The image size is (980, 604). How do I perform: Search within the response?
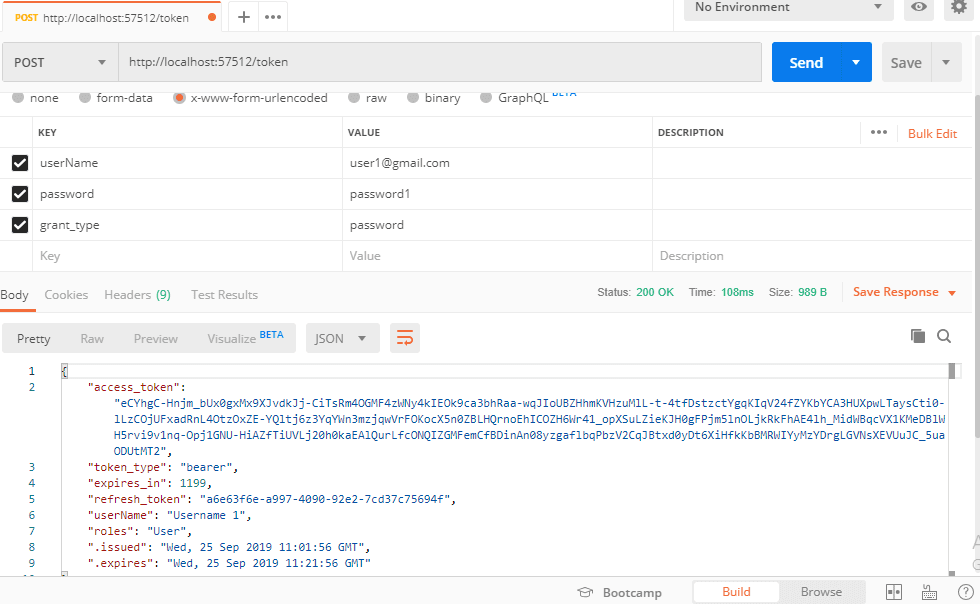pyautogui.click(x=944, y=337)
